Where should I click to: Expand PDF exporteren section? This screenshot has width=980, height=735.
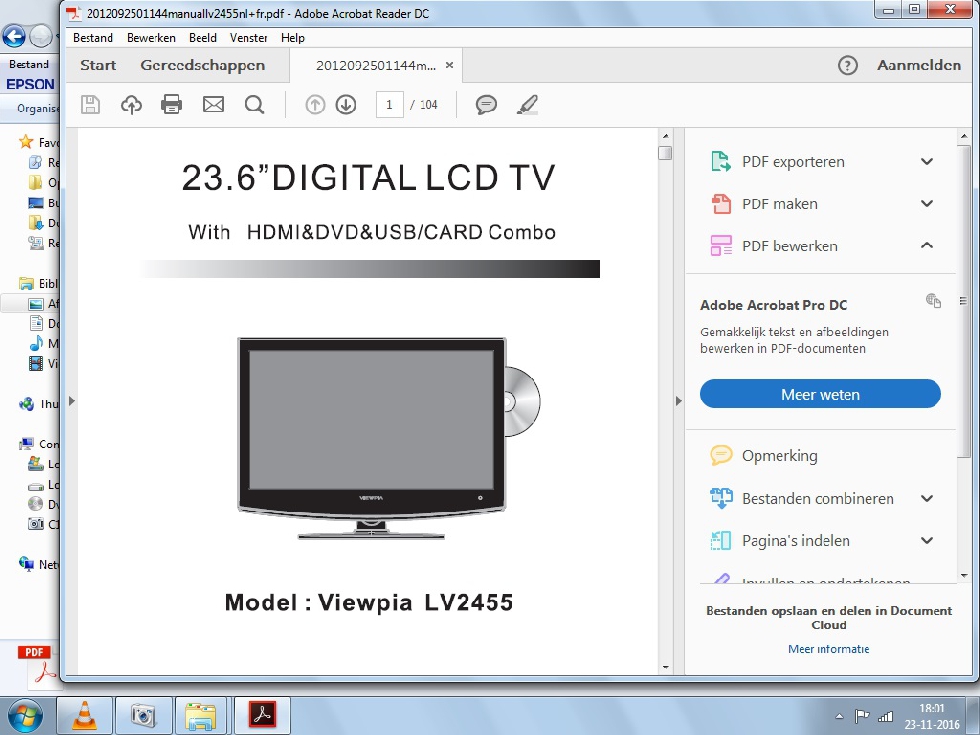(927, 161)
